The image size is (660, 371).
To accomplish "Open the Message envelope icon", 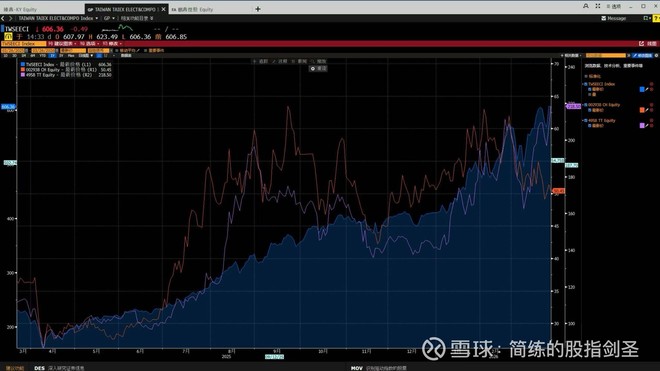I will pos(604,18).
